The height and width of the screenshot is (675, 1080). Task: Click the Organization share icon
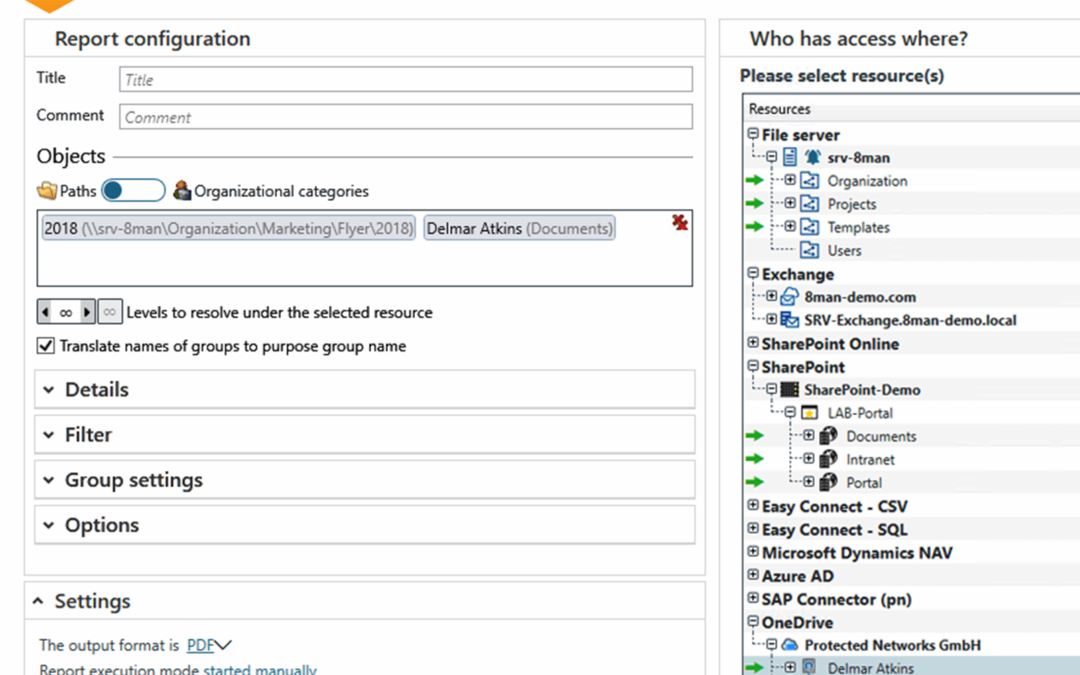pos(810,180)
